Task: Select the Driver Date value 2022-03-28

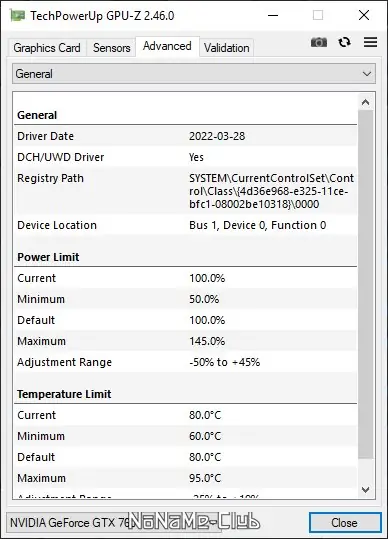Action: (x=217, y=136)
